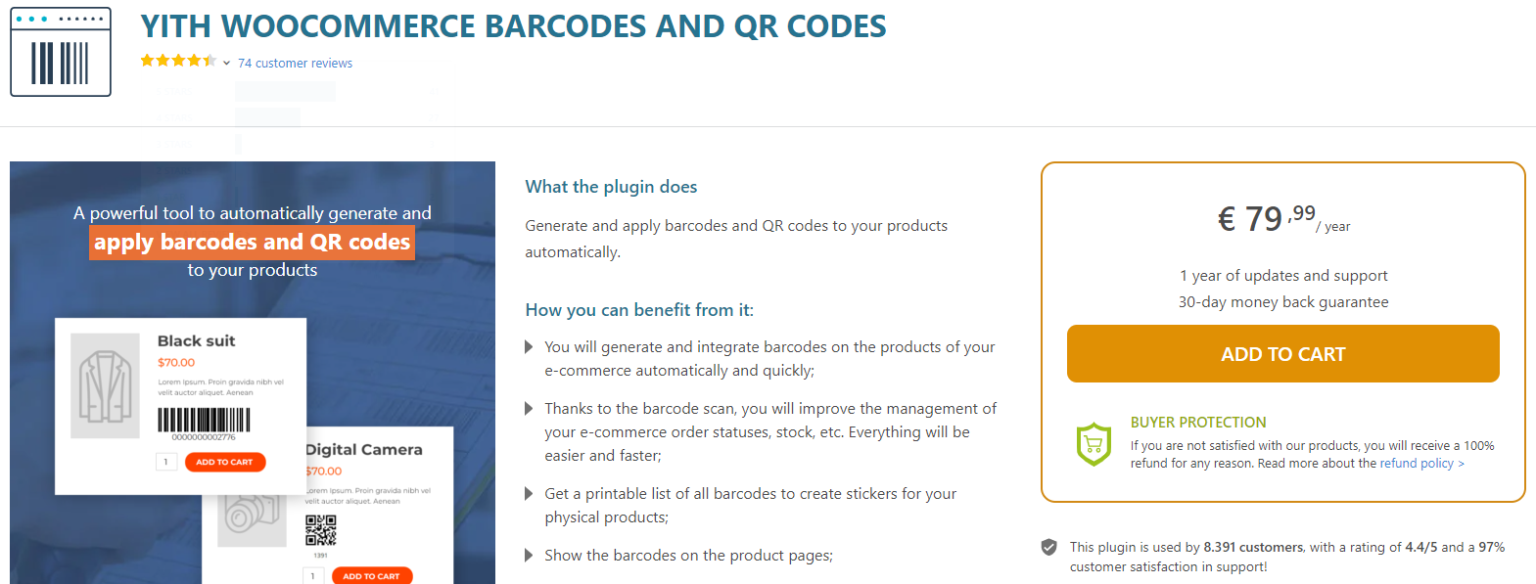Screen dimensions: 1536x584
Task: Click ADD TO CART on the Black suit mockup
Action: pyautogui.click(x=225, y=462)
